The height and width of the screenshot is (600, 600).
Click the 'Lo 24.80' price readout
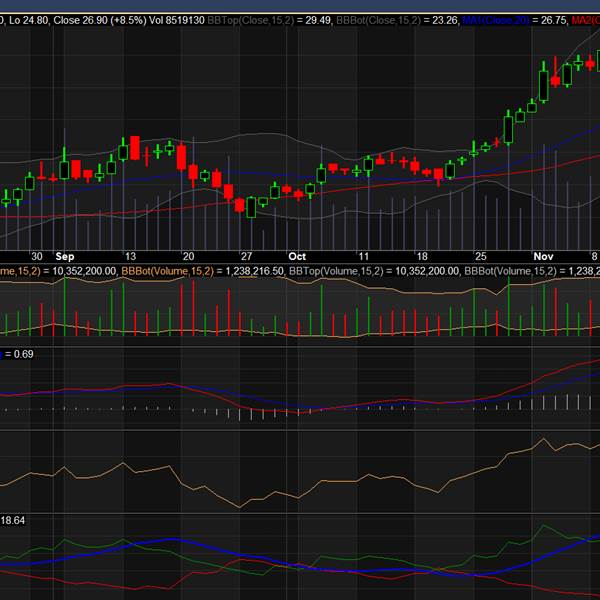pyautogui.click(x=29, y=20)
